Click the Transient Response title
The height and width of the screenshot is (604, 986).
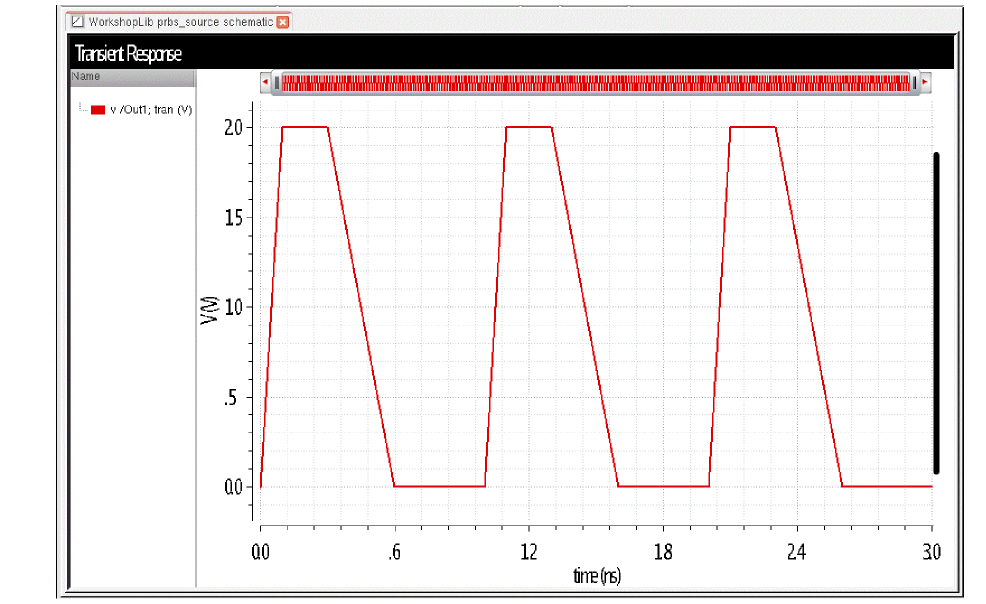pyautogui.click(x=128, y=54)
